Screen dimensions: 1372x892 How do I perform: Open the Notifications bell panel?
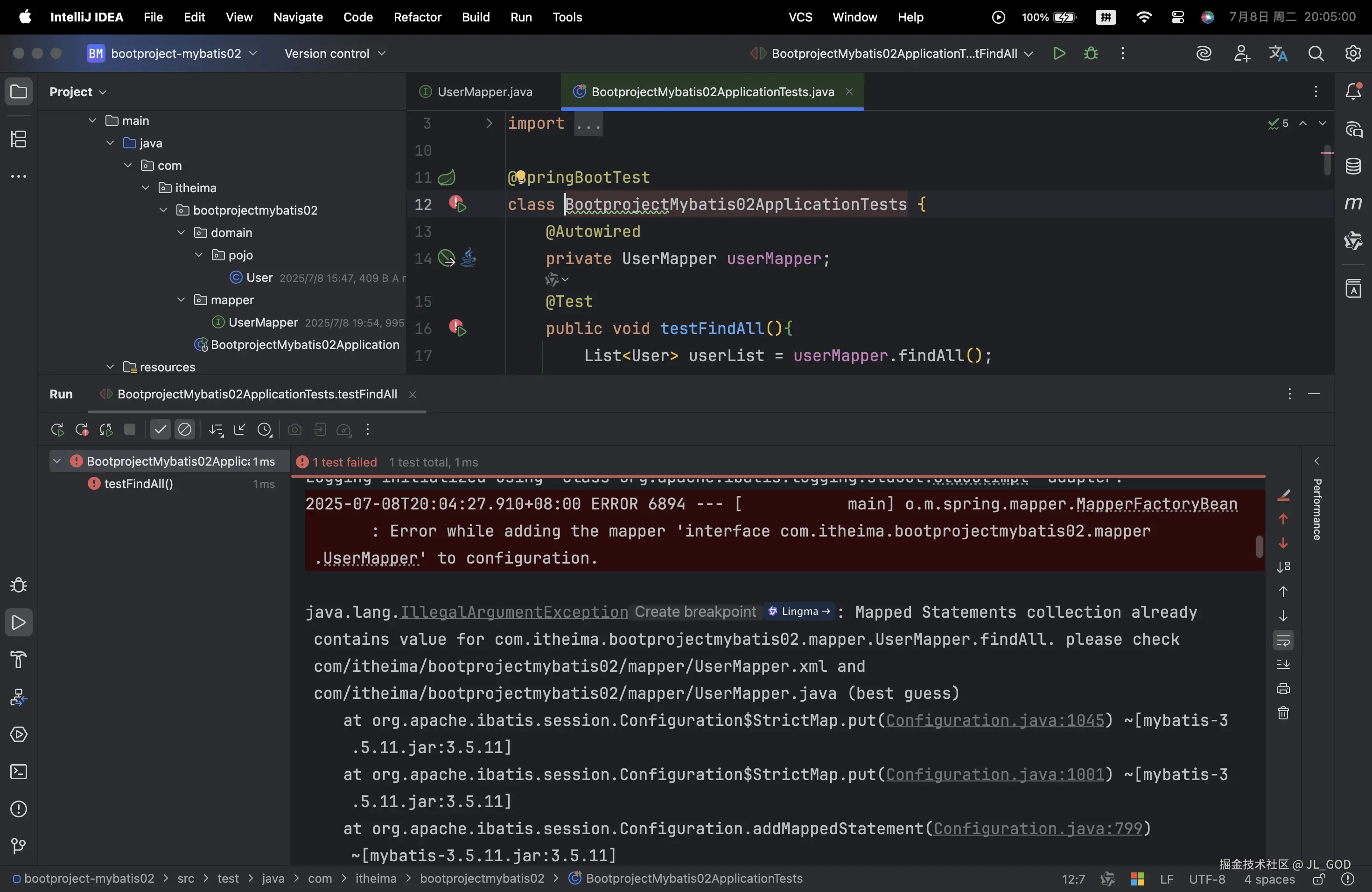pyautogui.click(x=1353, y=91)
